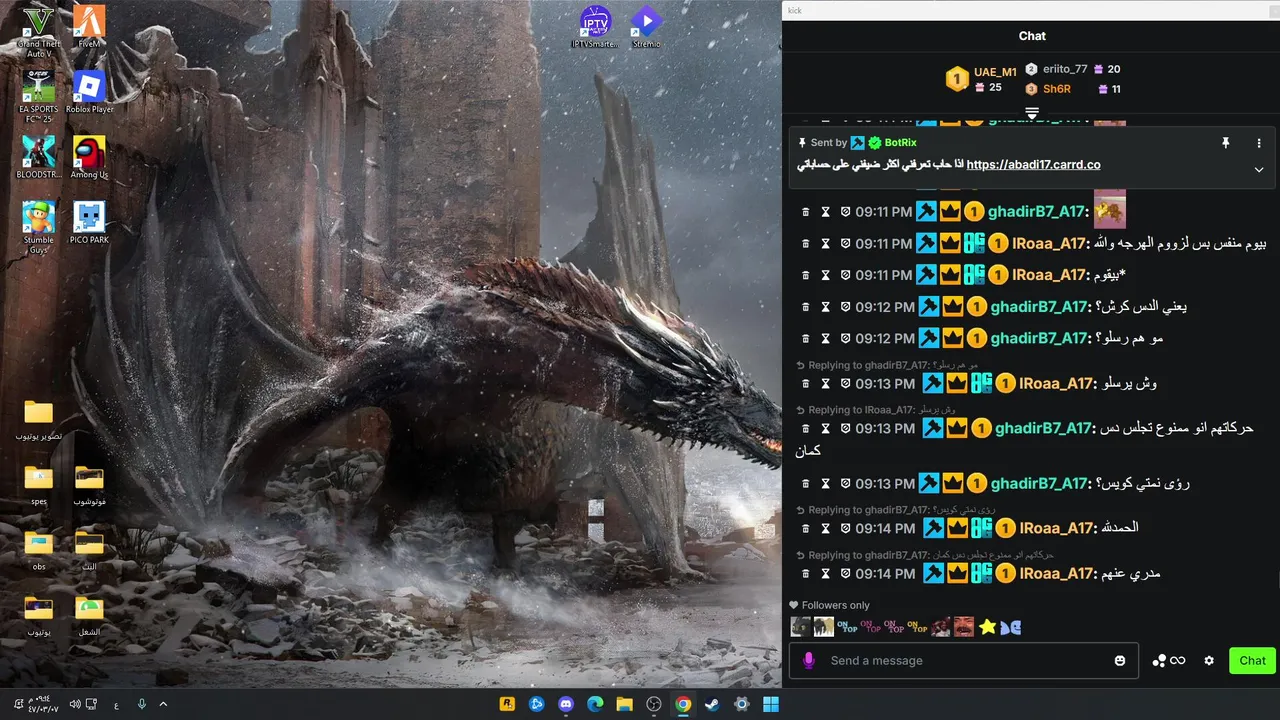
Task: Open the Among Us desktop shortcut
Action: (x=89, y=158)
